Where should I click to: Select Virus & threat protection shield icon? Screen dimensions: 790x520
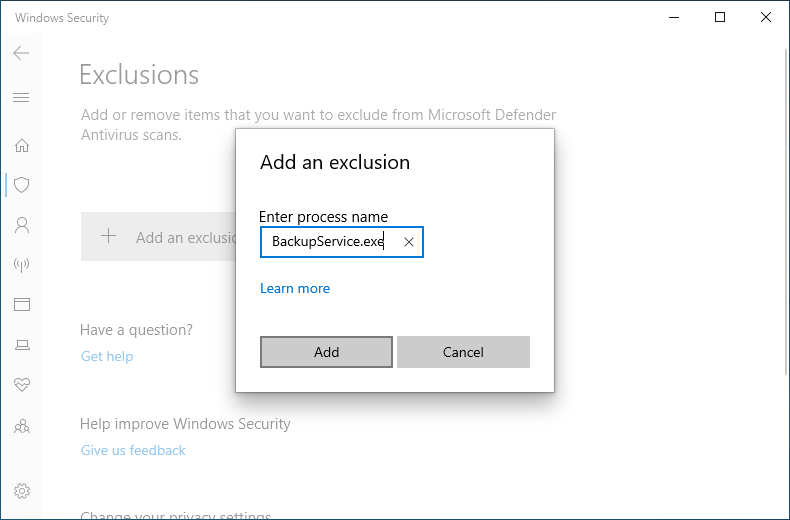(22, 185)
